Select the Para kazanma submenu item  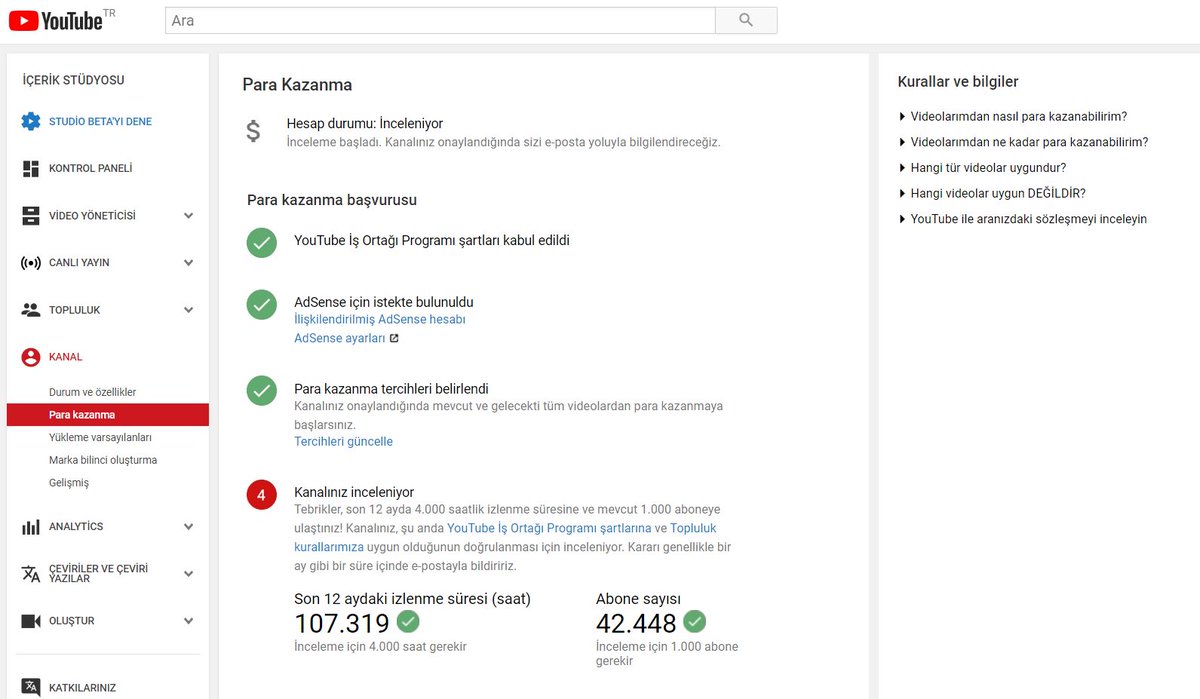pos(108,415)
